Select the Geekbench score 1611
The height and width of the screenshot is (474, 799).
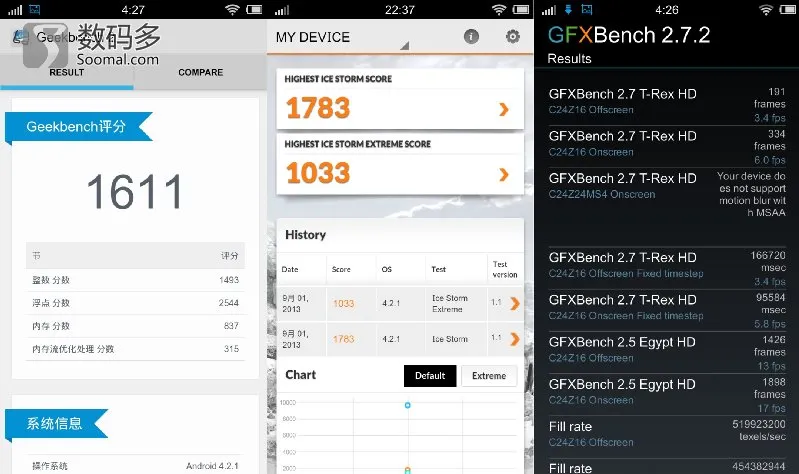(135, 192)
